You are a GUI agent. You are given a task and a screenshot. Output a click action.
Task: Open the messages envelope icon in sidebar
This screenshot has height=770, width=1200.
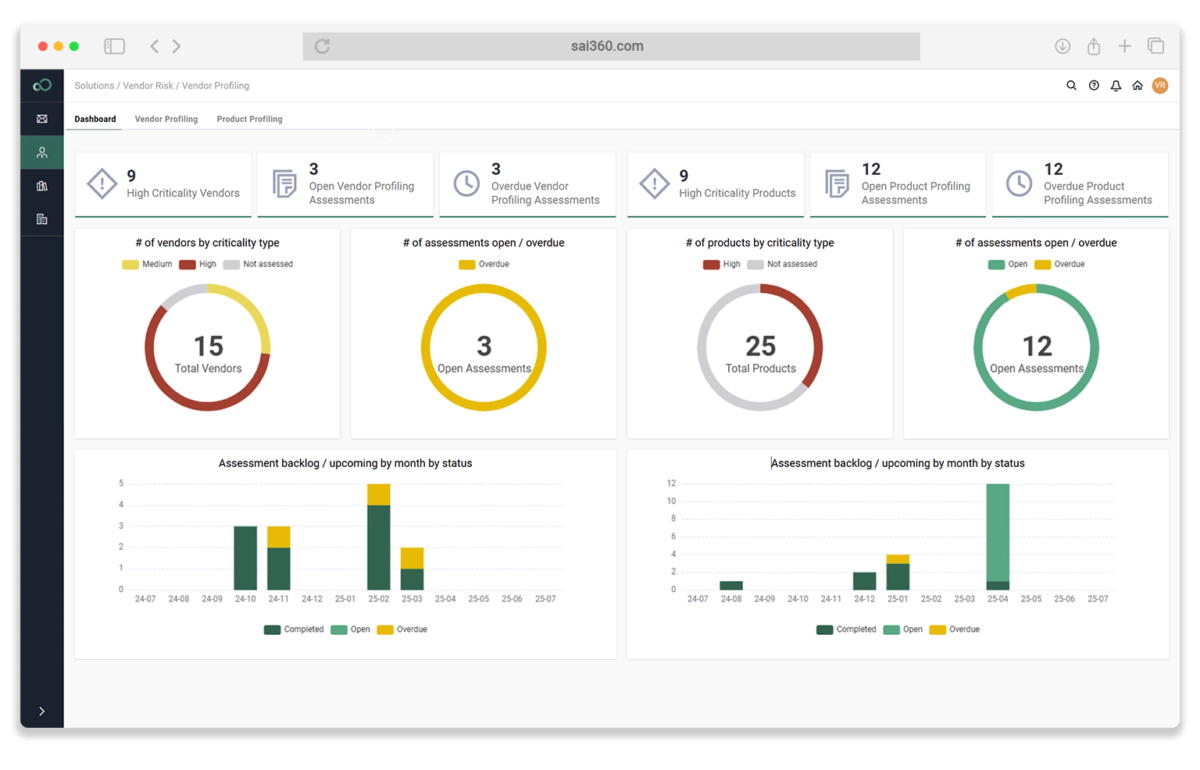pos(41,118)
